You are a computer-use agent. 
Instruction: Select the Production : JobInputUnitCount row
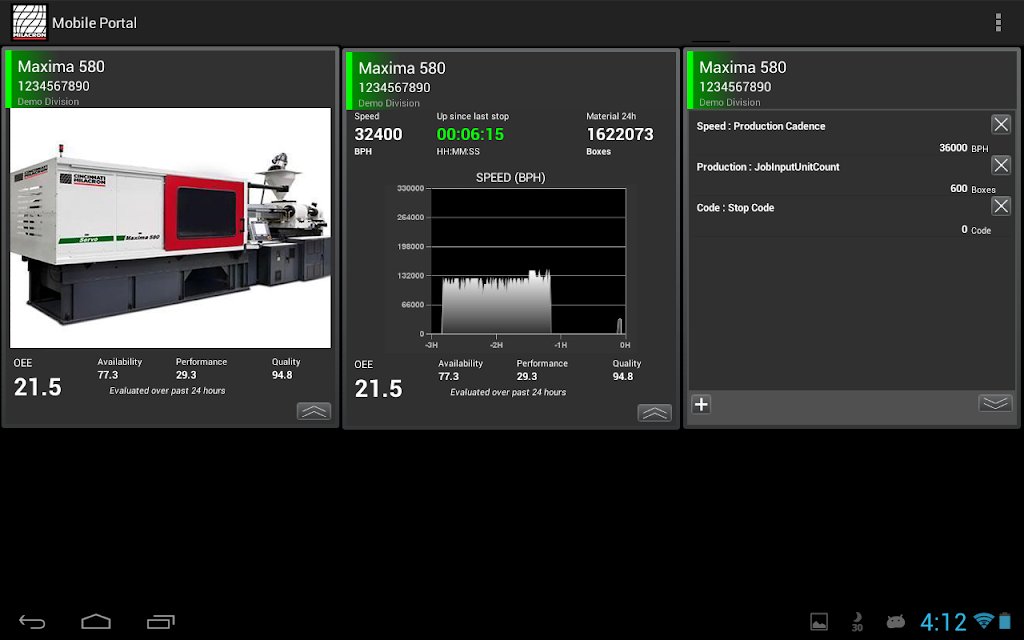(x=850, y=175)
